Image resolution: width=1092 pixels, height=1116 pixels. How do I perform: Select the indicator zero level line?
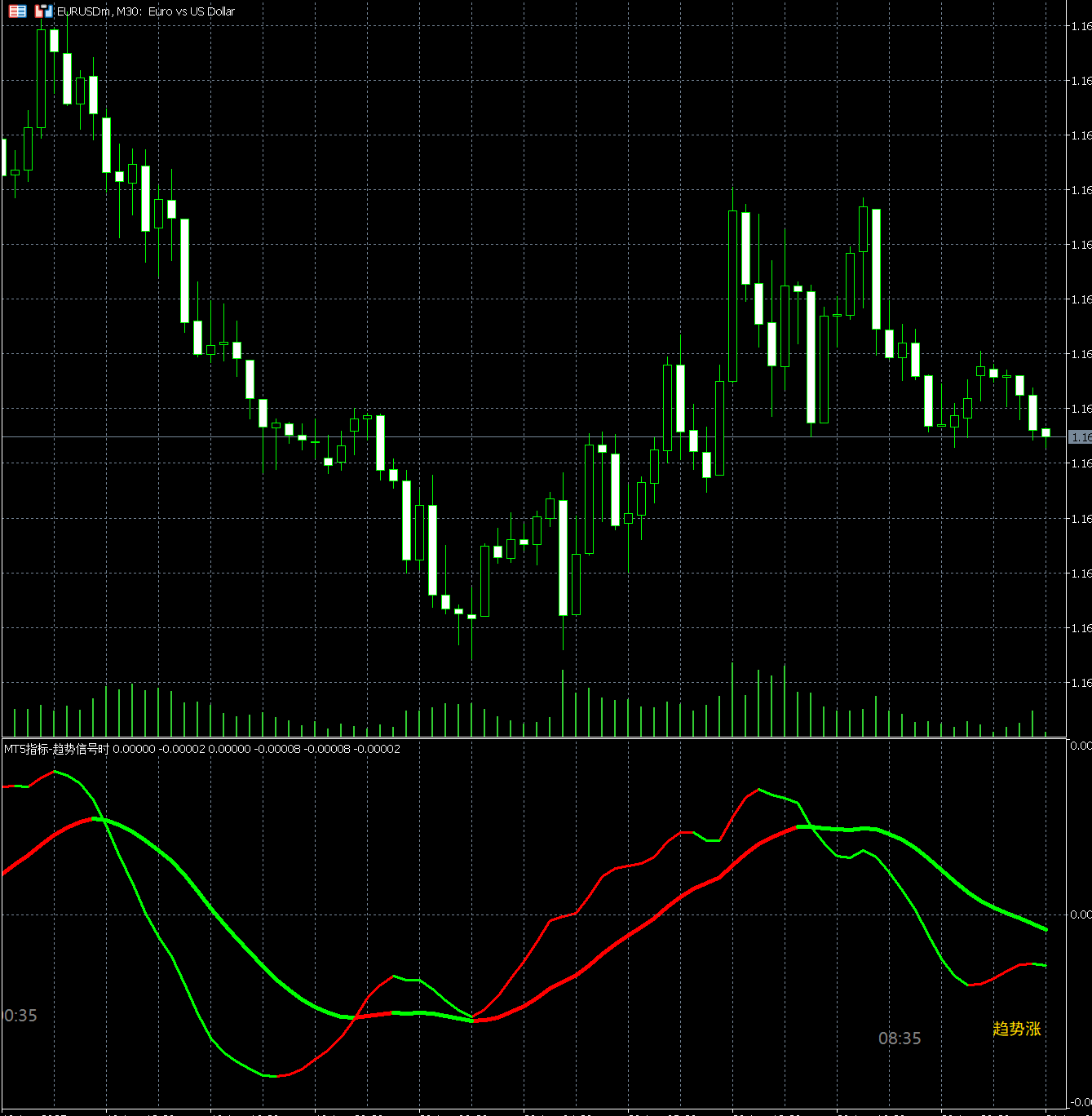[489, 914]
